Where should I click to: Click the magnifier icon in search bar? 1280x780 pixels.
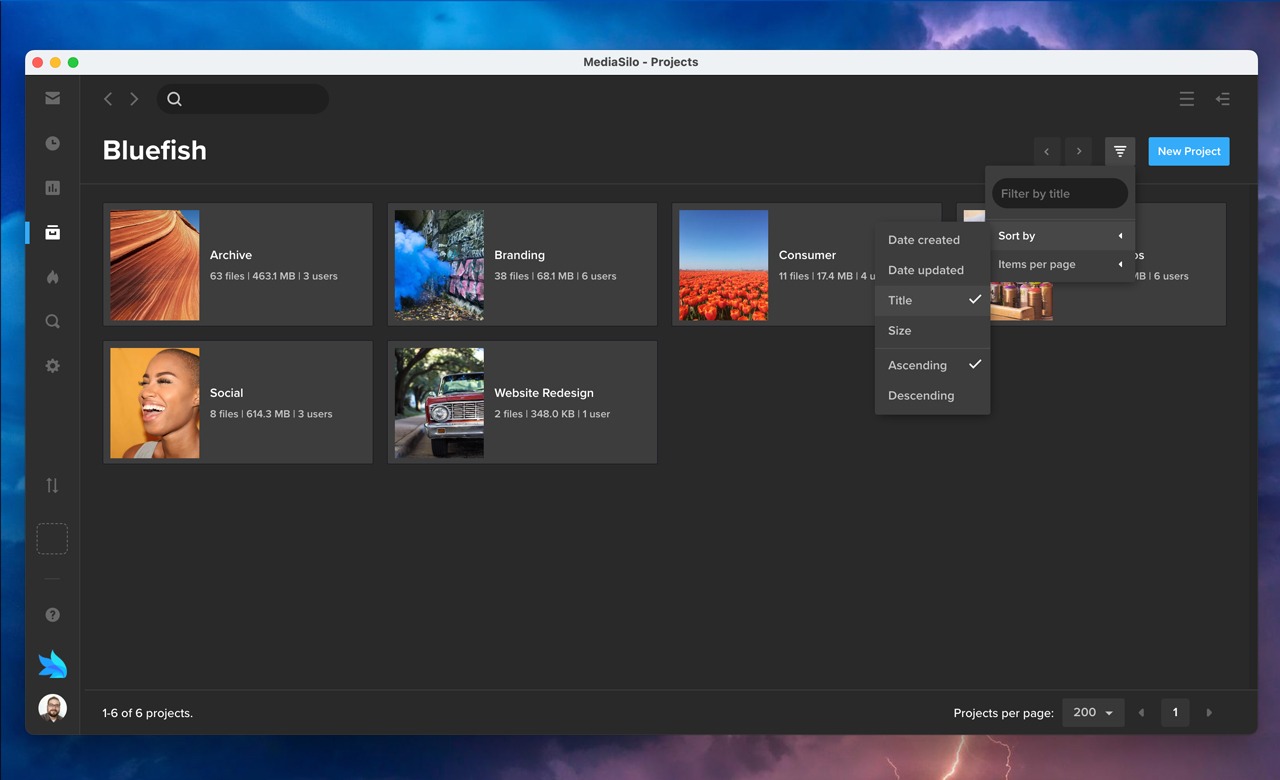pyautogui.click(x=174, y=99)
